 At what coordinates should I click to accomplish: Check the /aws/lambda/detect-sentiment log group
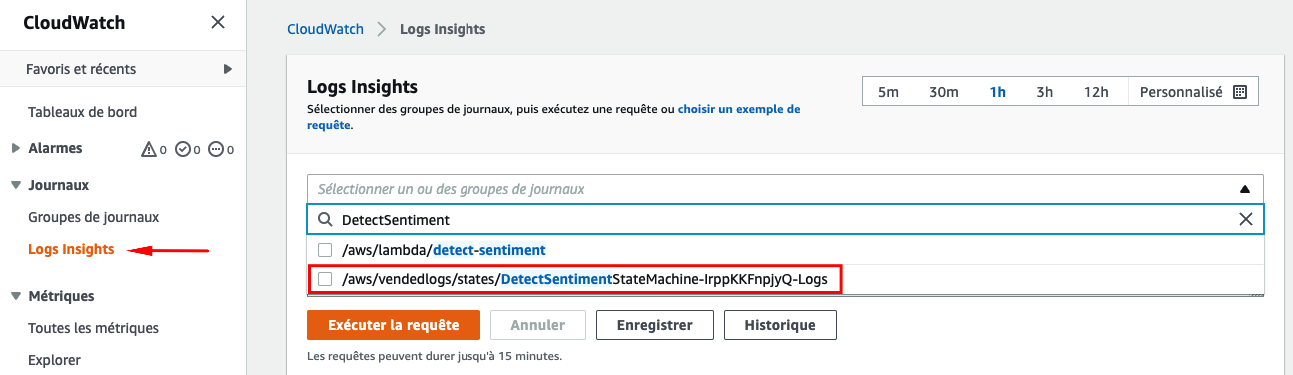pyautogui.click(x=325, y=249)
